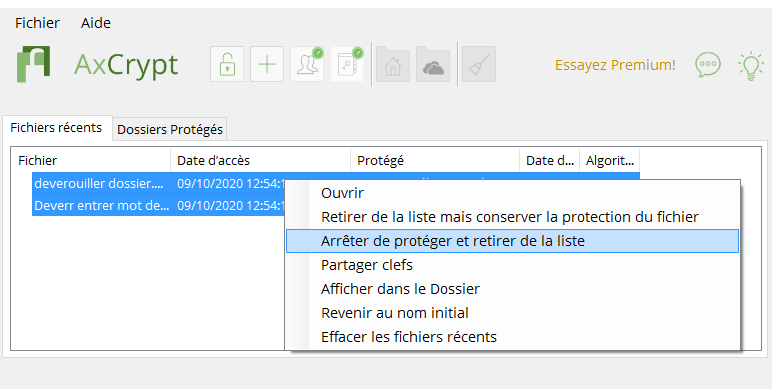Click the cloud folder toolbar icon
The height and width of the screenshot is (389, 772).
point(433,65)
